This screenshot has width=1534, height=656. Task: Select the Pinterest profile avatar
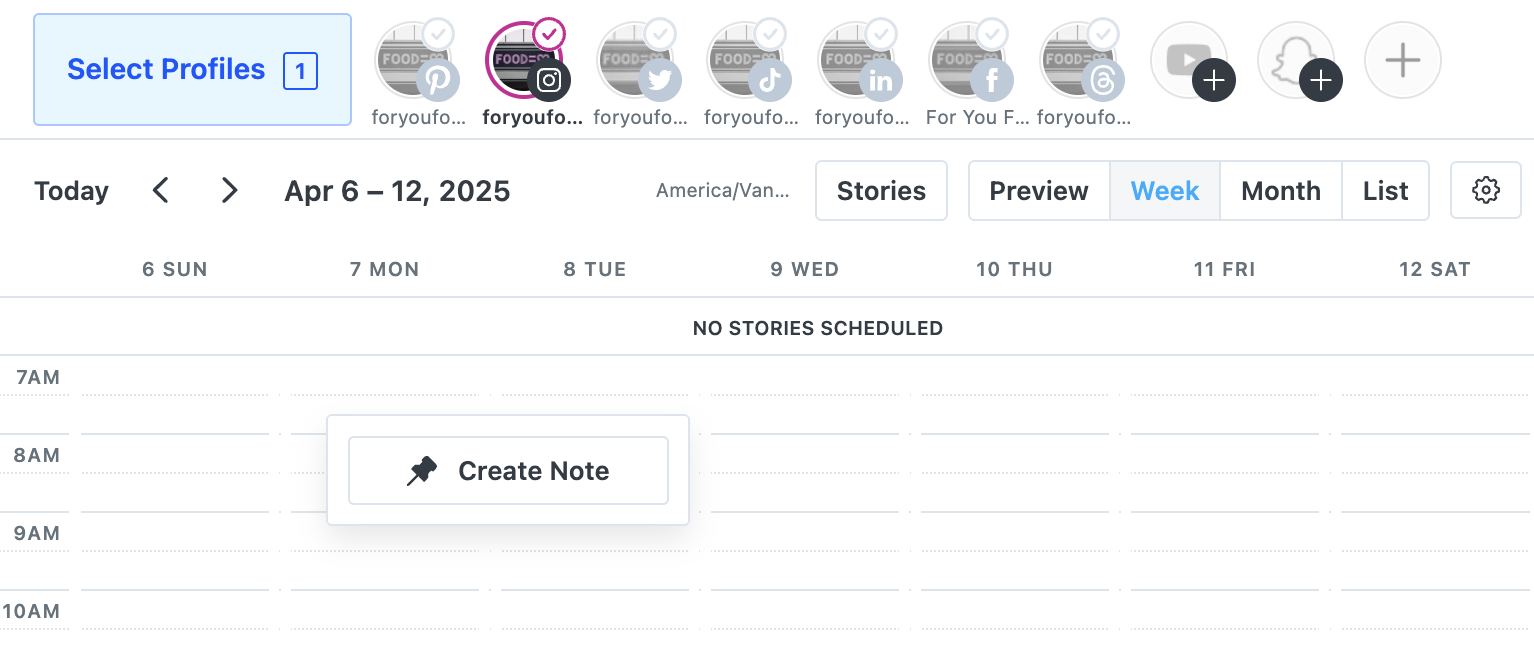413,61
